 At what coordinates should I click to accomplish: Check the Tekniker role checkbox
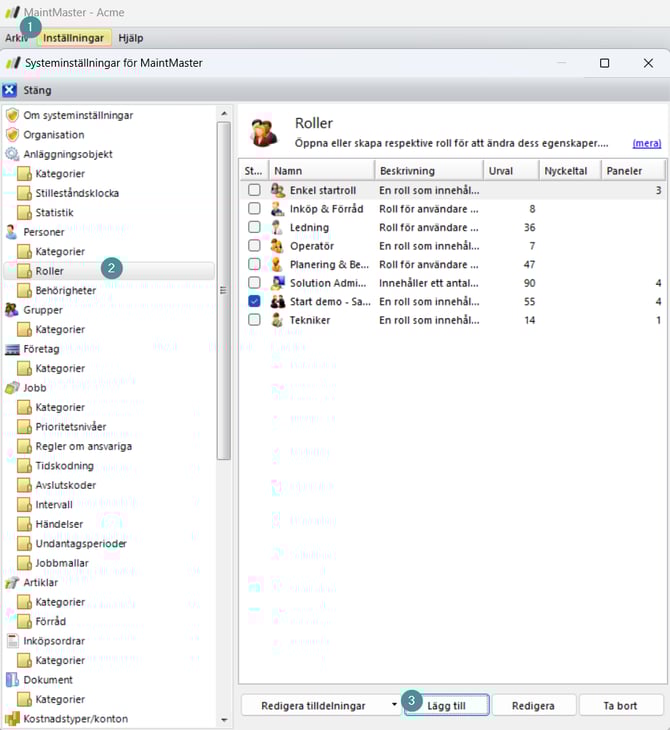(254, 320)
